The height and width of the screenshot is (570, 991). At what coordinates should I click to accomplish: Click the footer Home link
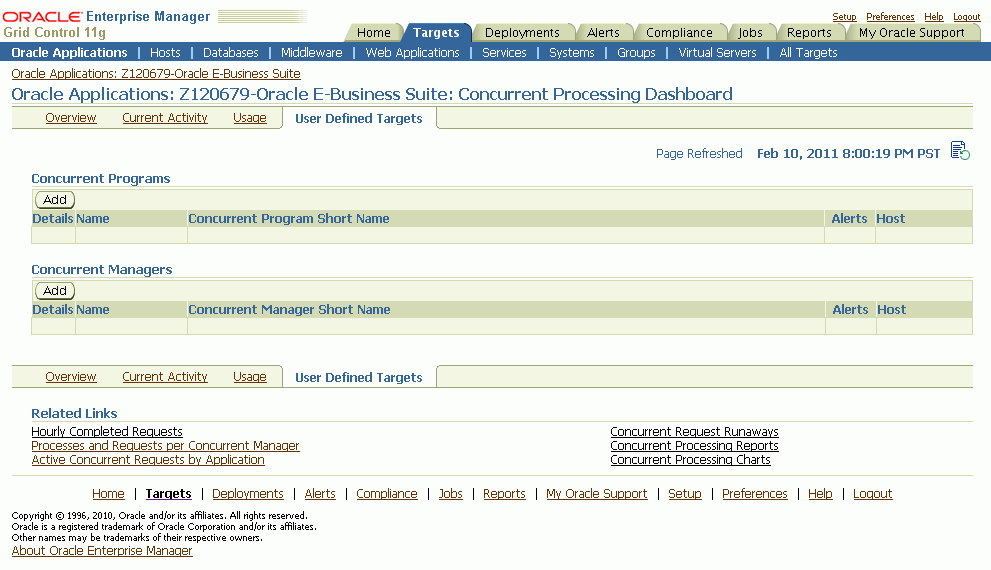(108, 494)
